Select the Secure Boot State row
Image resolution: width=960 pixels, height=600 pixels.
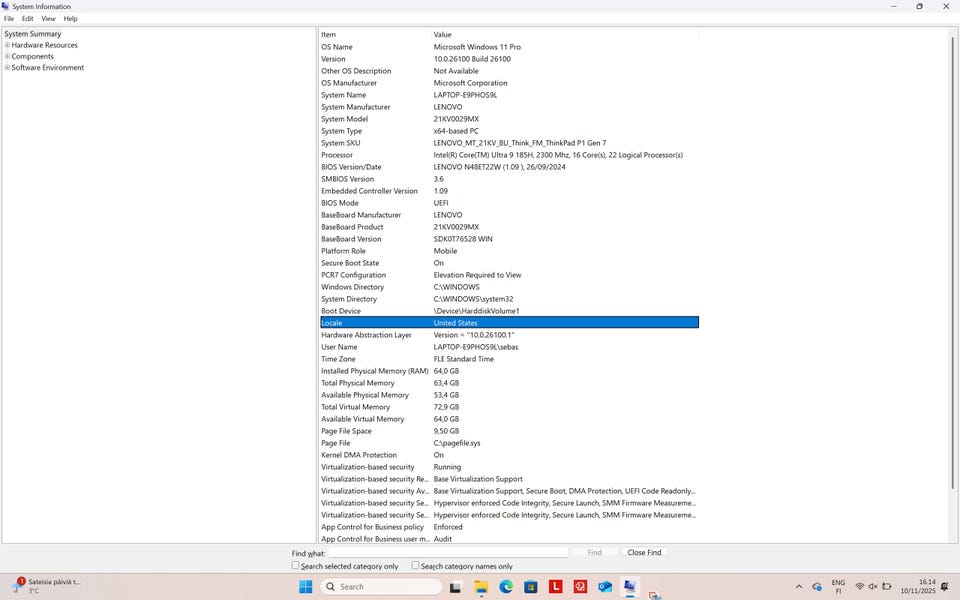tap(509, 263)
